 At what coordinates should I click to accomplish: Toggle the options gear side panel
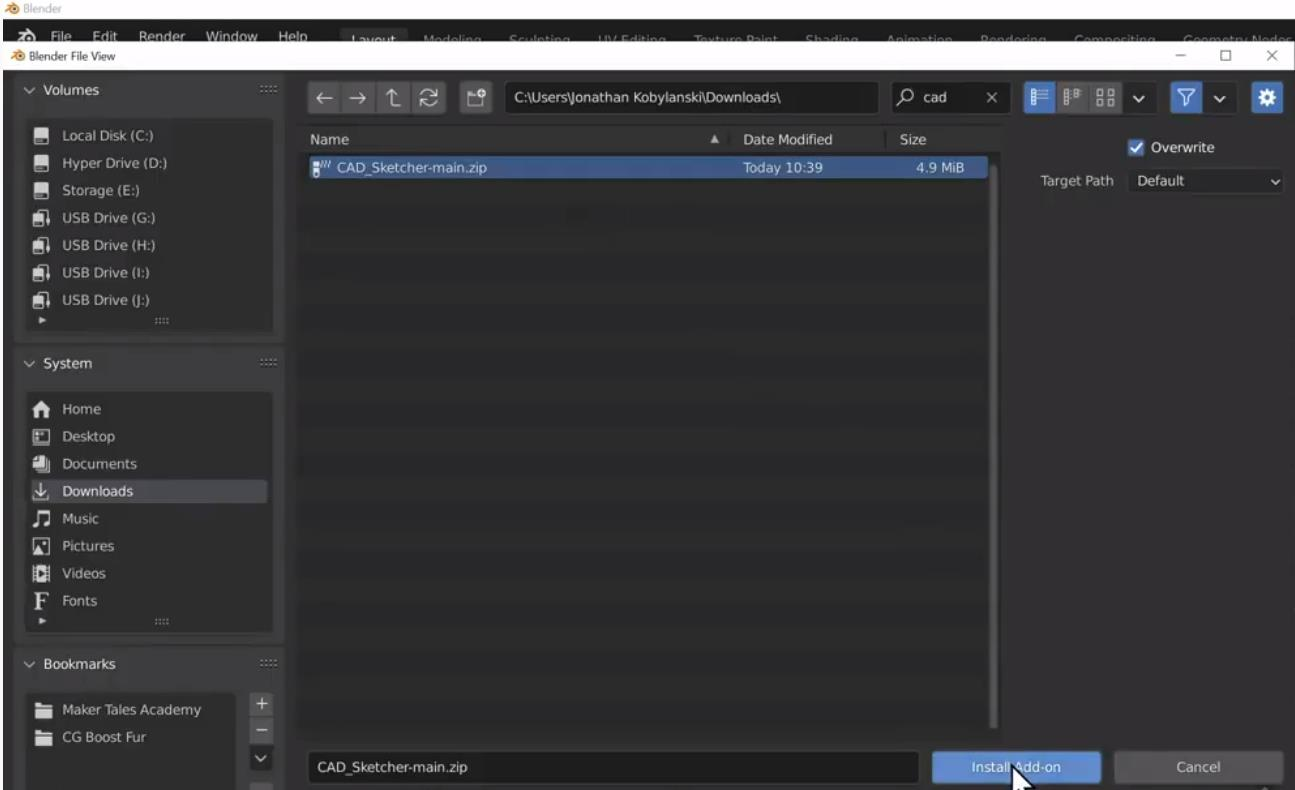point(1268,98)
